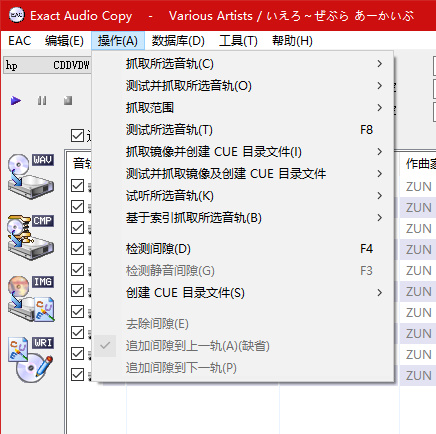The height and width of the screenshot is (434, 436).
Task: Open the EAC menu
Action: (x=20, y=41)
